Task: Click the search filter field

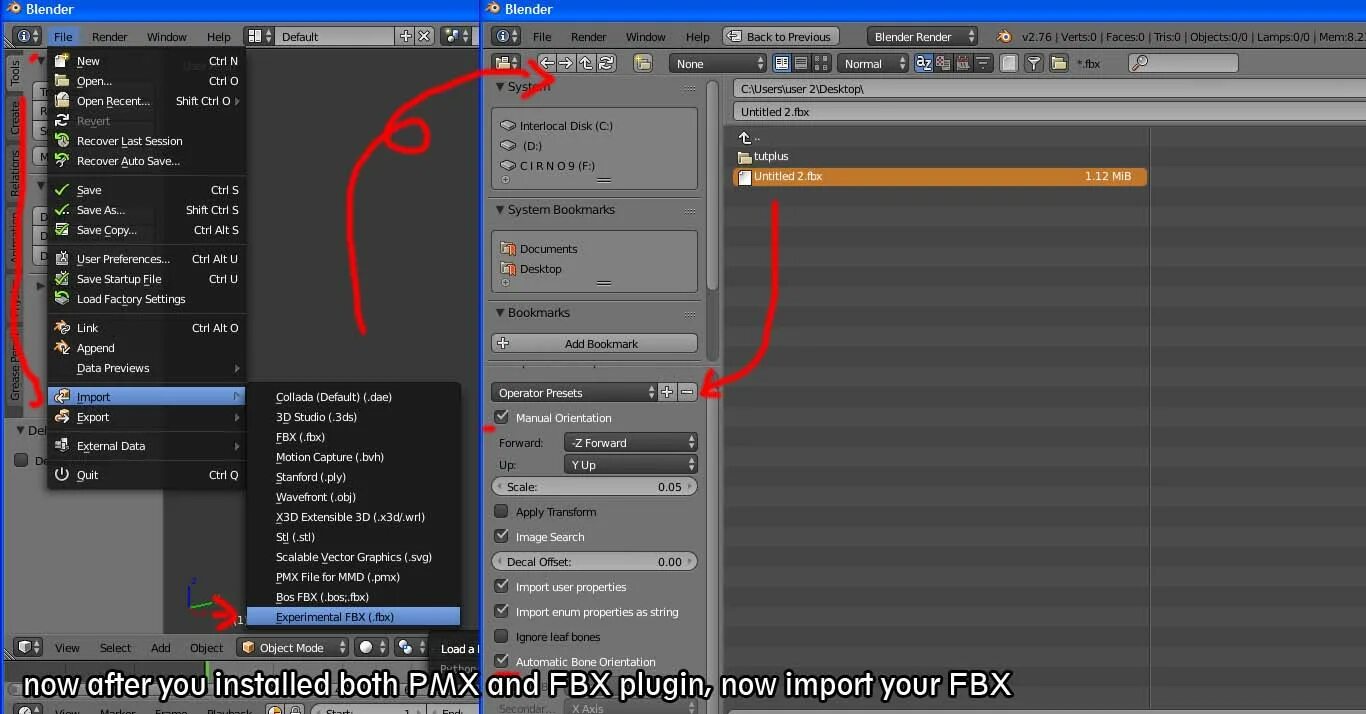Action: point(1183,63)
